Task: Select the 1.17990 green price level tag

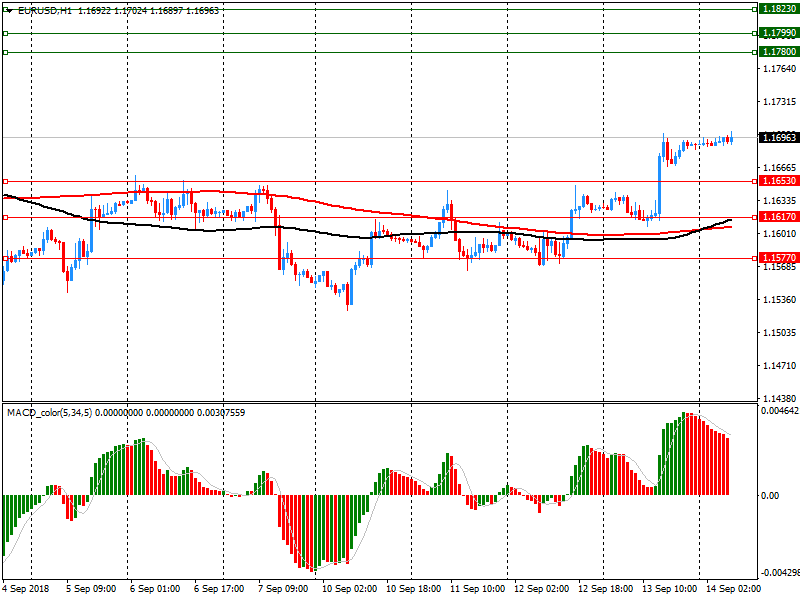Action: click(779, 33)
